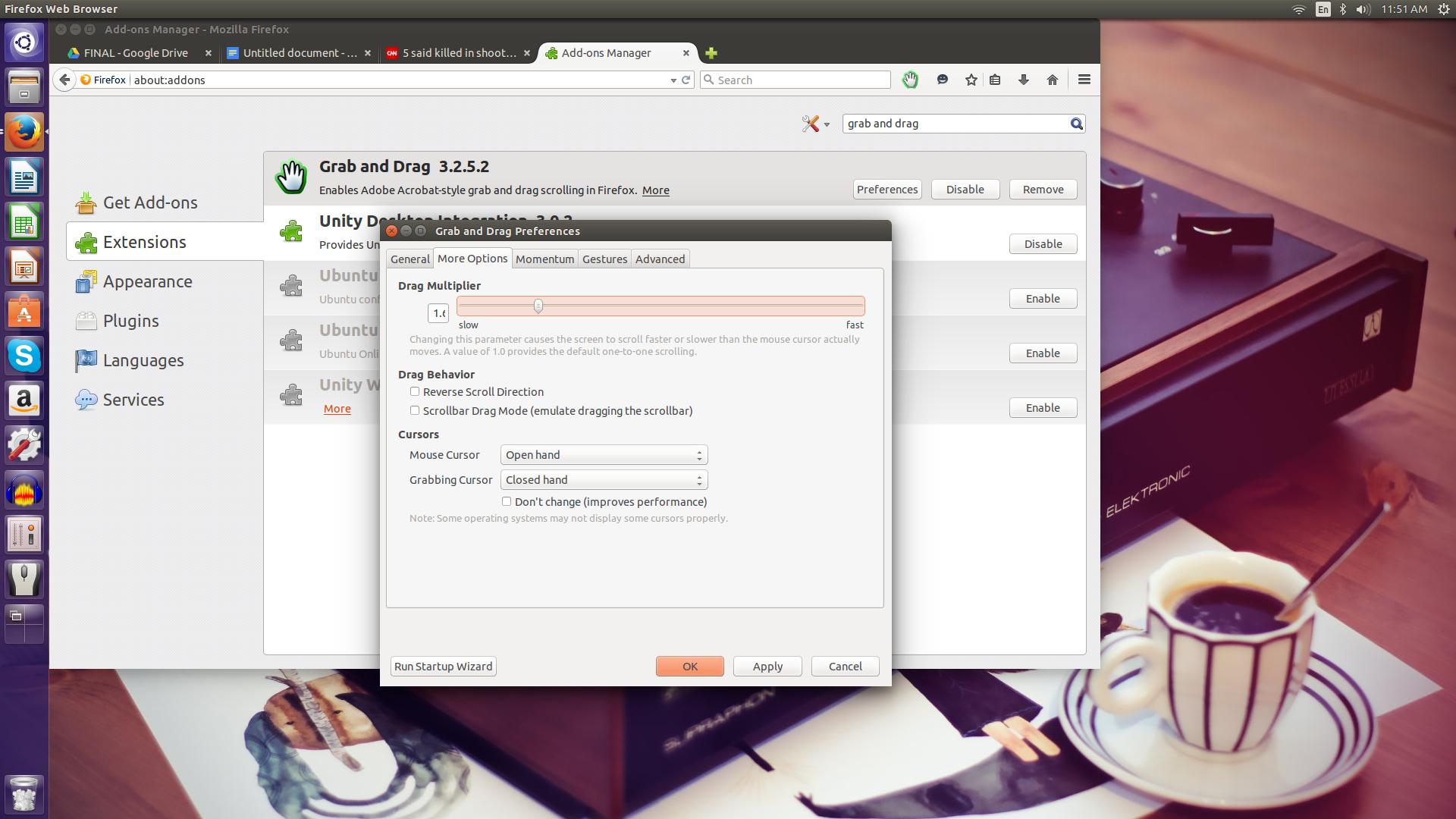Click the Apply button
1456x819 pixels.
(x=767, y=666)
